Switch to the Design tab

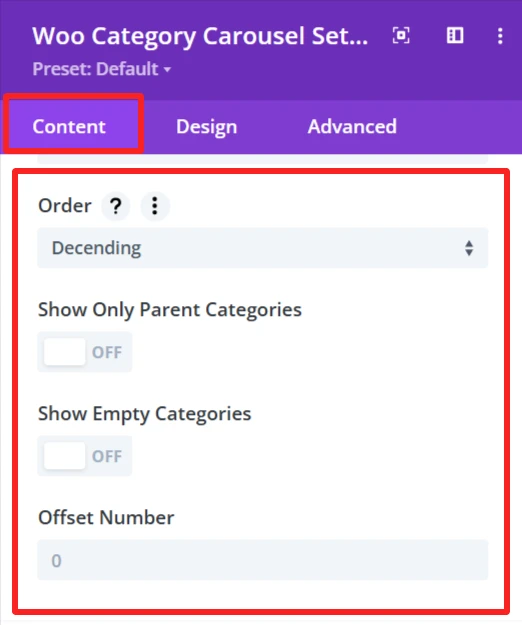tap(206, 127)
